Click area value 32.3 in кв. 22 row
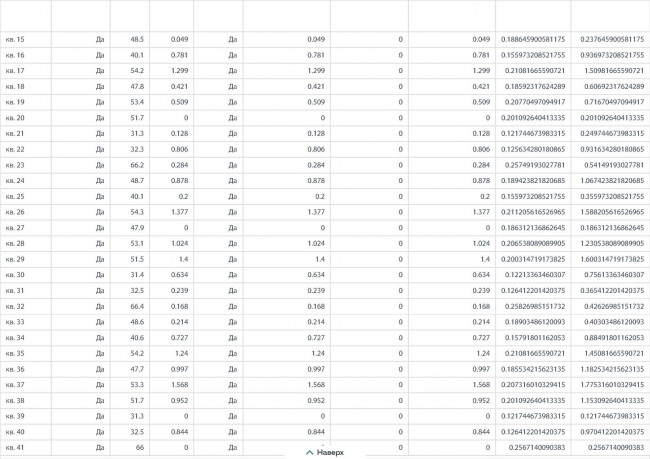 pos(137,149)
